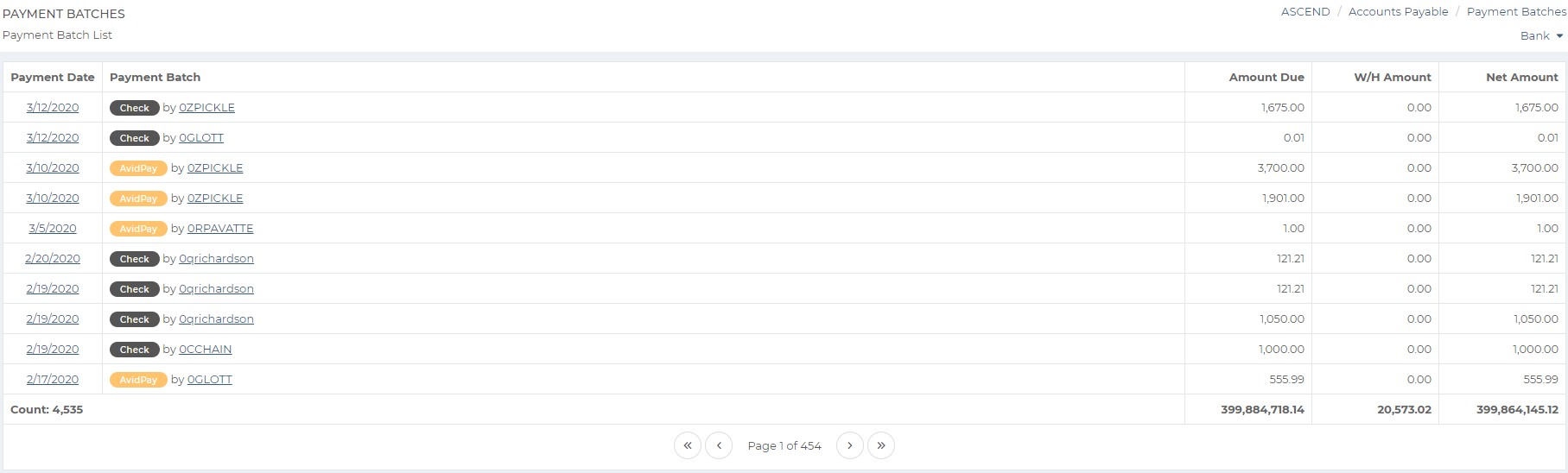Click the Payment Date column header
1568x473 pixels.
pos(53,77)
